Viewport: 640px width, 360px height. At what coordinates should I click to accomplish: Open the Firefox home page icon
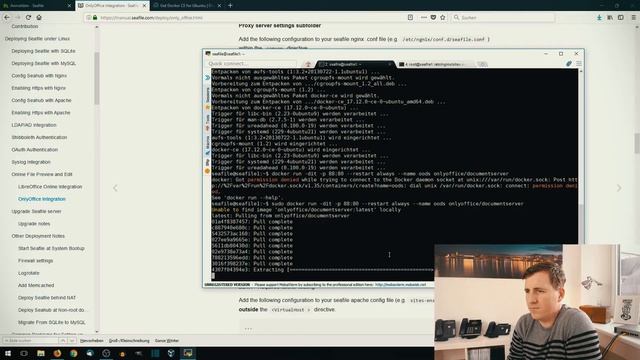(39, 18)
